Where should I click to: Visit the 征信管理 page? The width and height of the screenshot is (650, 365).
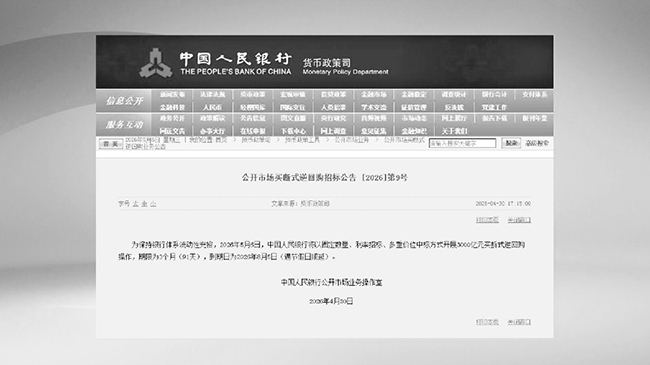[x=414, y=107]
